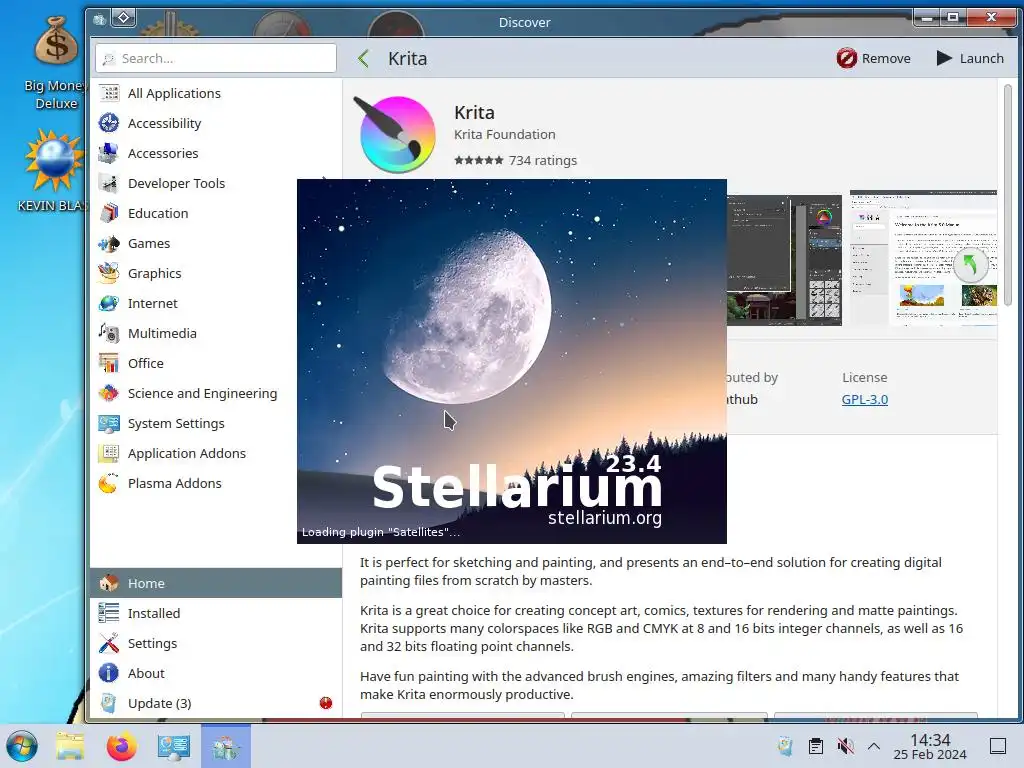
Task: Click the muted volume tray icon
Action: (x=845, y=746)
